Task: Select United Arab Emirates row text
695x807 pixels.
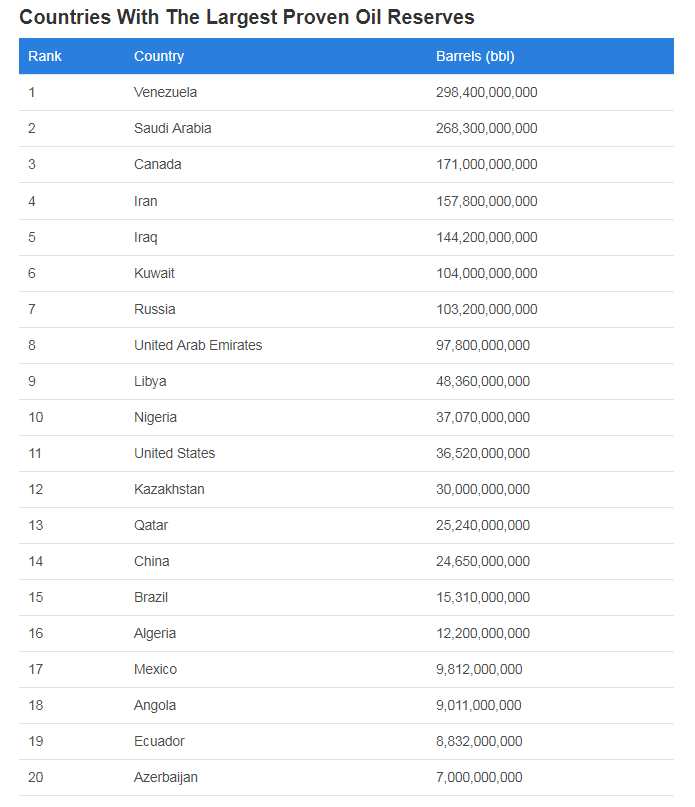Action: tap(198, 345)
